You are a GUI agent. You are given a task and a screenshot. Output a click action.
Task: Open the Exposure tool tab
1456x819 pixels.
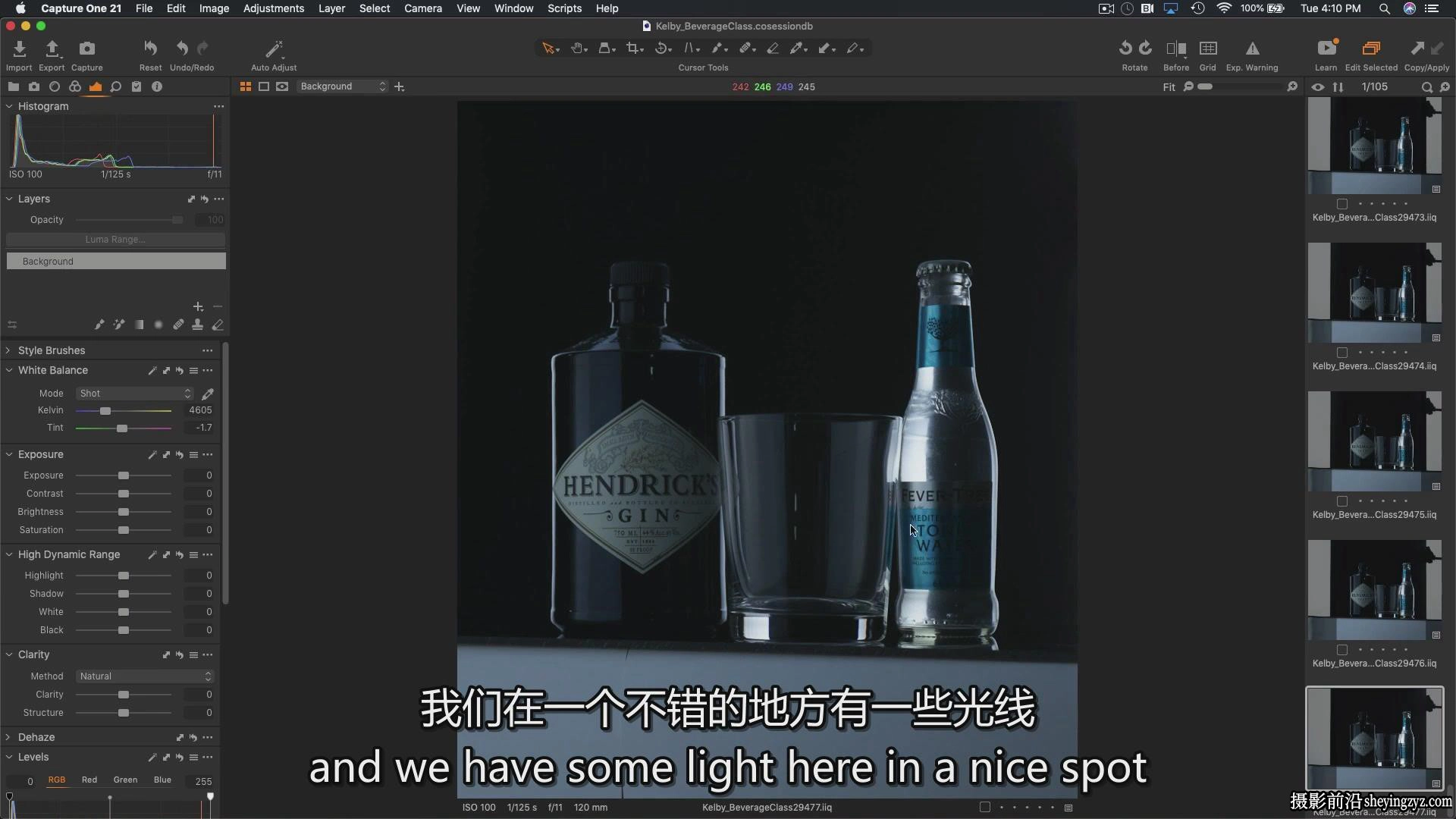96,86
